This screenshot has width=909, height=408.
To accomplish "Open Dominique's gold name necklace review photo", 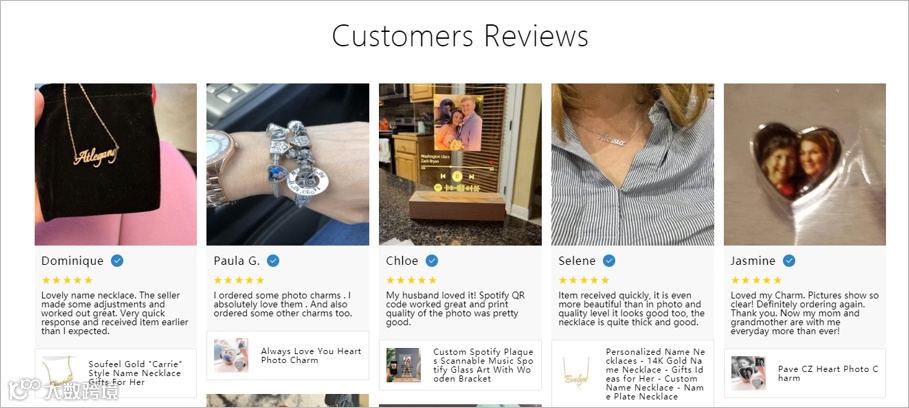I will 116,165.
